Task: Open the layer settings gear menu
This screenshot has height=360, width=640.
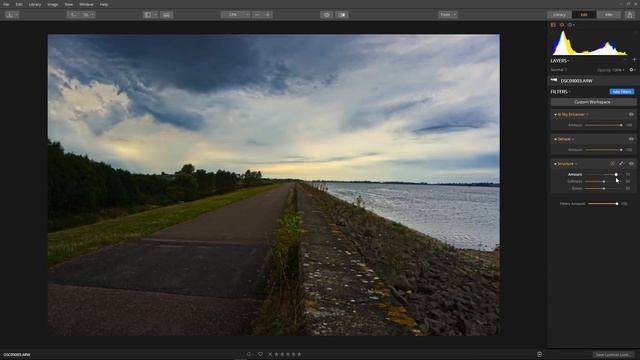Action: coord(632,70)
